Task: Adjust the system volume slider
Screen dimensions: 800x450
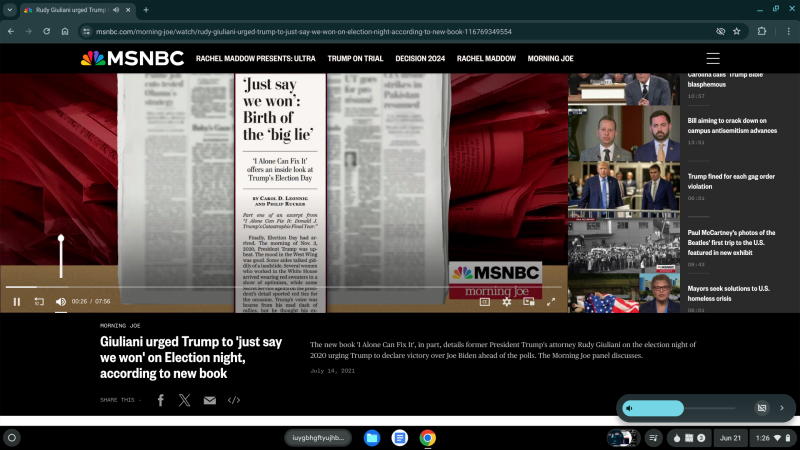Action: 679,408
